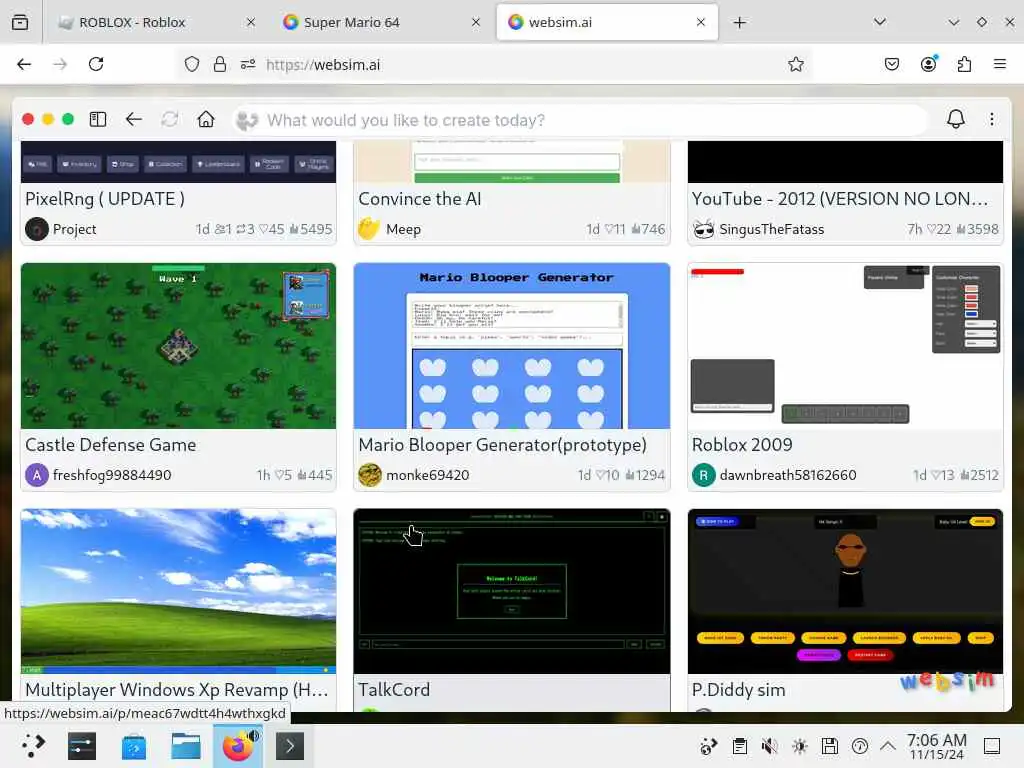Open the Castle Defense Game thumbnail
Viewport: 1024px width, 768px height.
click(178, 346)
